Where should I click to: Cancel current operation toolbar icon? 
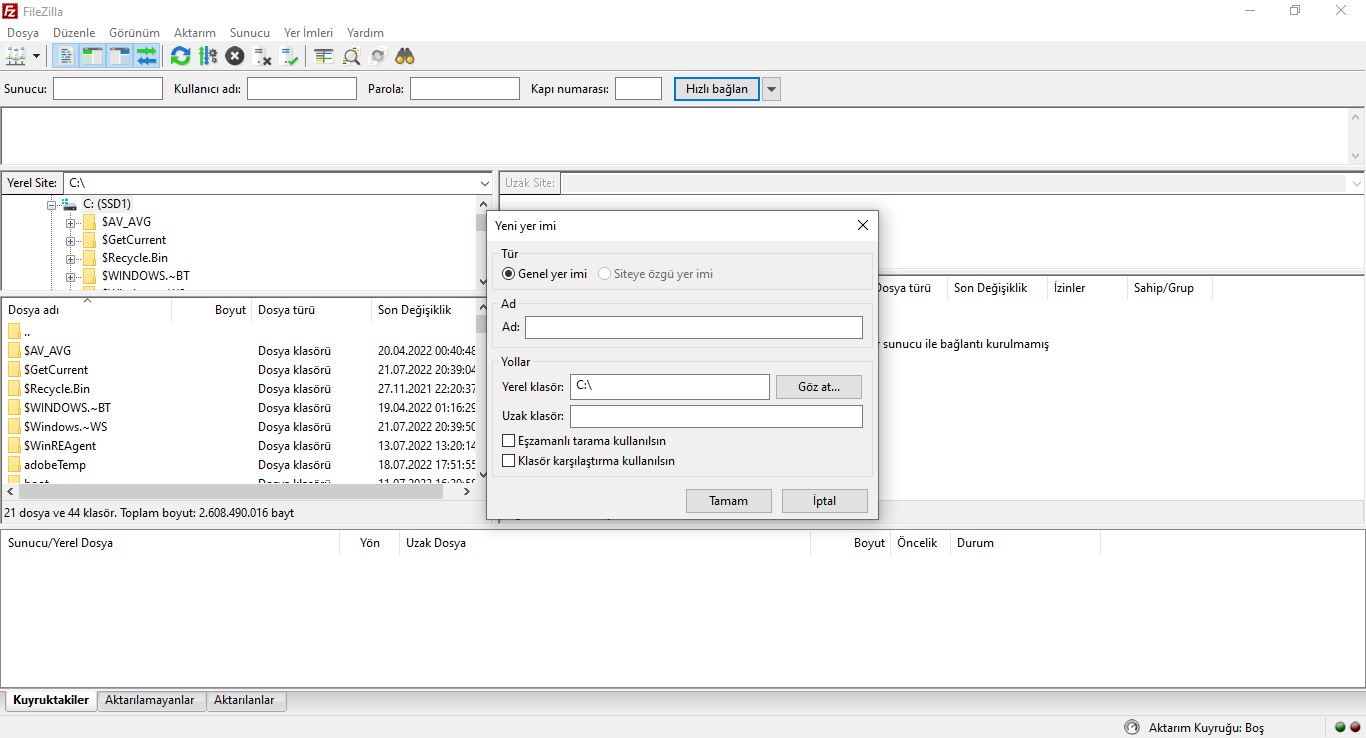coord(235,56)
